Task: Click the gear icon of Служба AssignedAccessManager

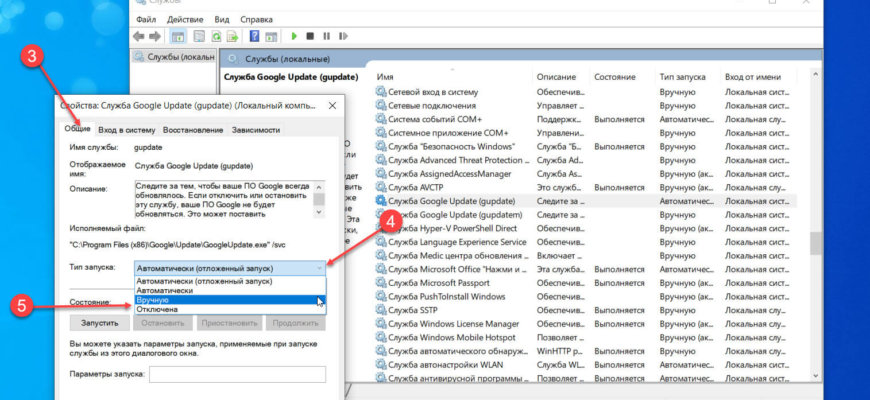Action: [x=381, y=174]
